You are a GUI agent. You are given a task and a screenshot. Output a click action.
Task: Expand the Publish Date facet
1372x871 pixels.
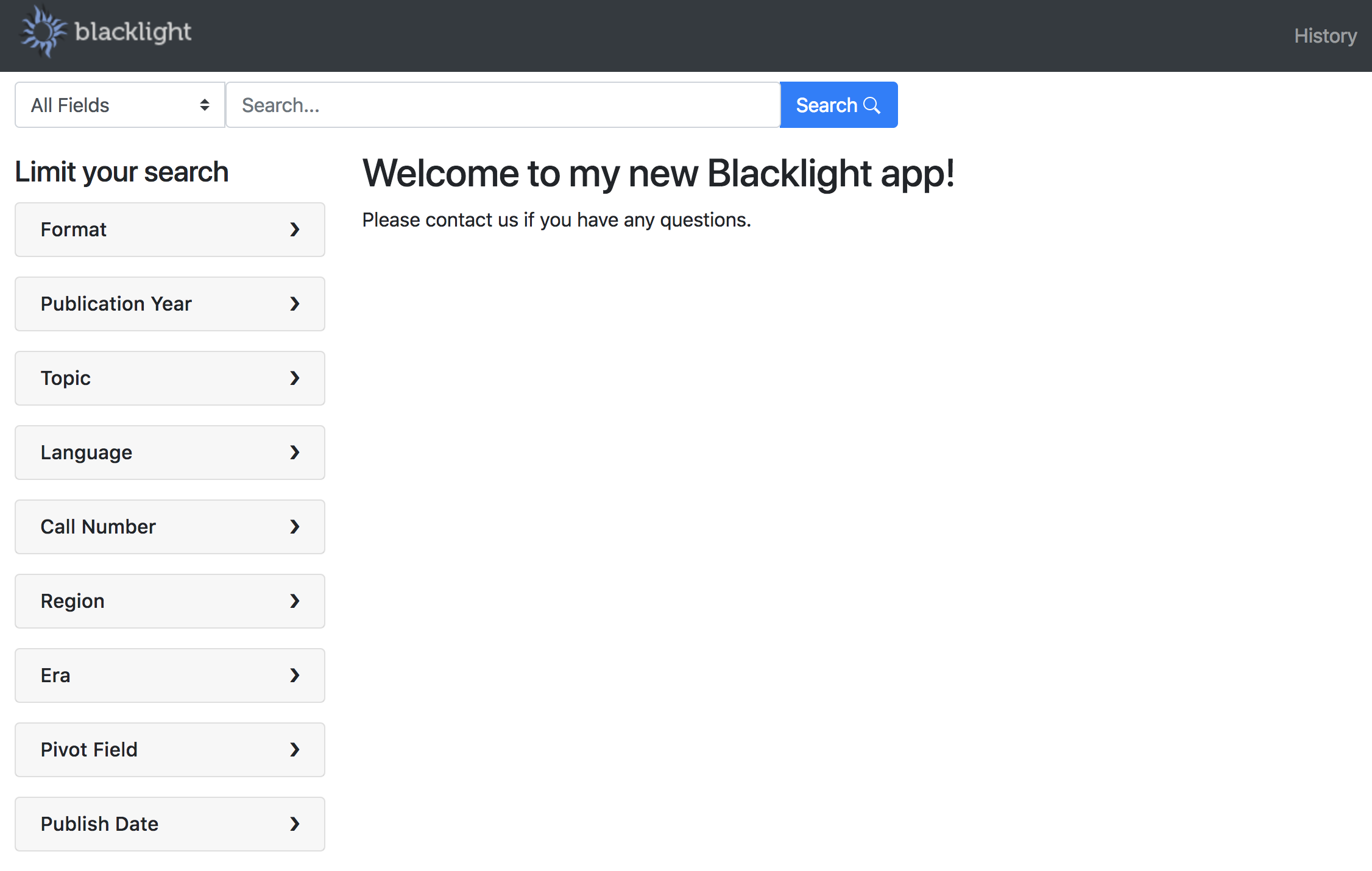click(x=170, y=824)
